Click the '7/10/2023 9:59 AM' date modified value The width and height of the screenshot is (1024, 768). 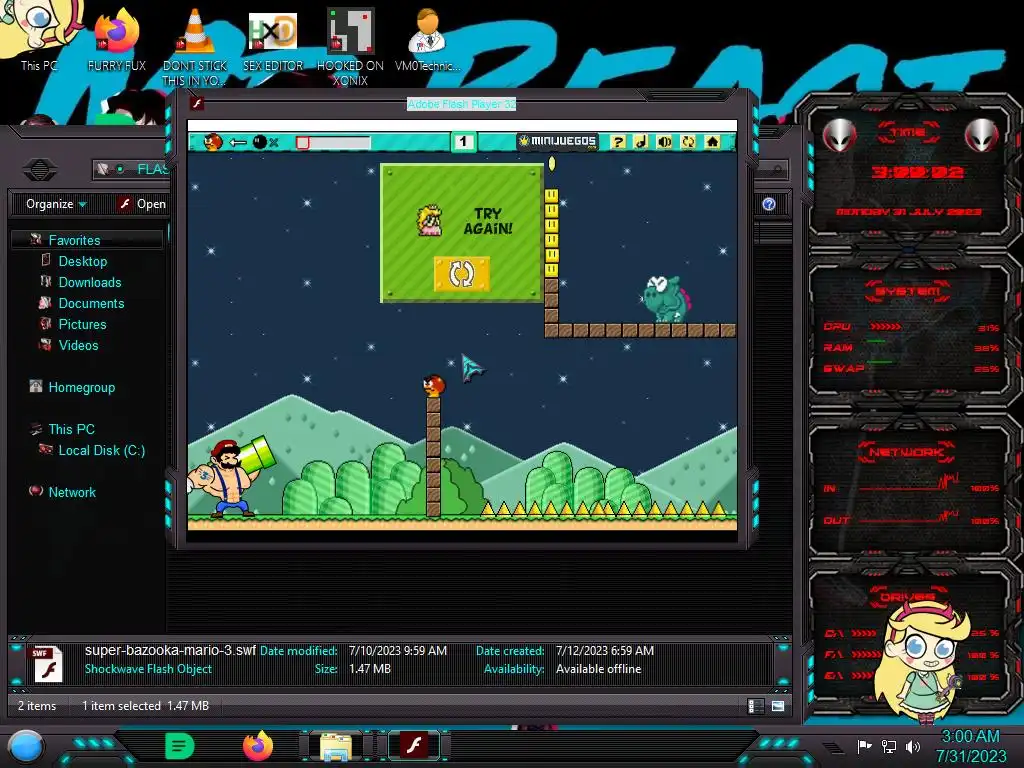(398, 650)
